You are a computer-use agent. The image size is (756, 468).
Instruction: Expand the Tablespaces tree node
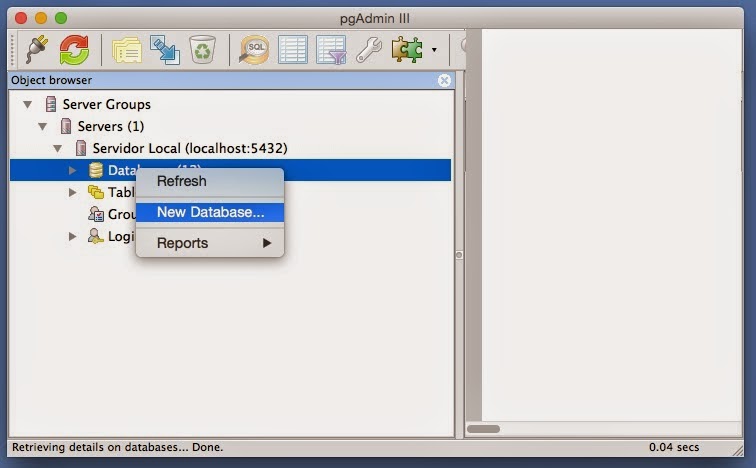coord(72,192)
